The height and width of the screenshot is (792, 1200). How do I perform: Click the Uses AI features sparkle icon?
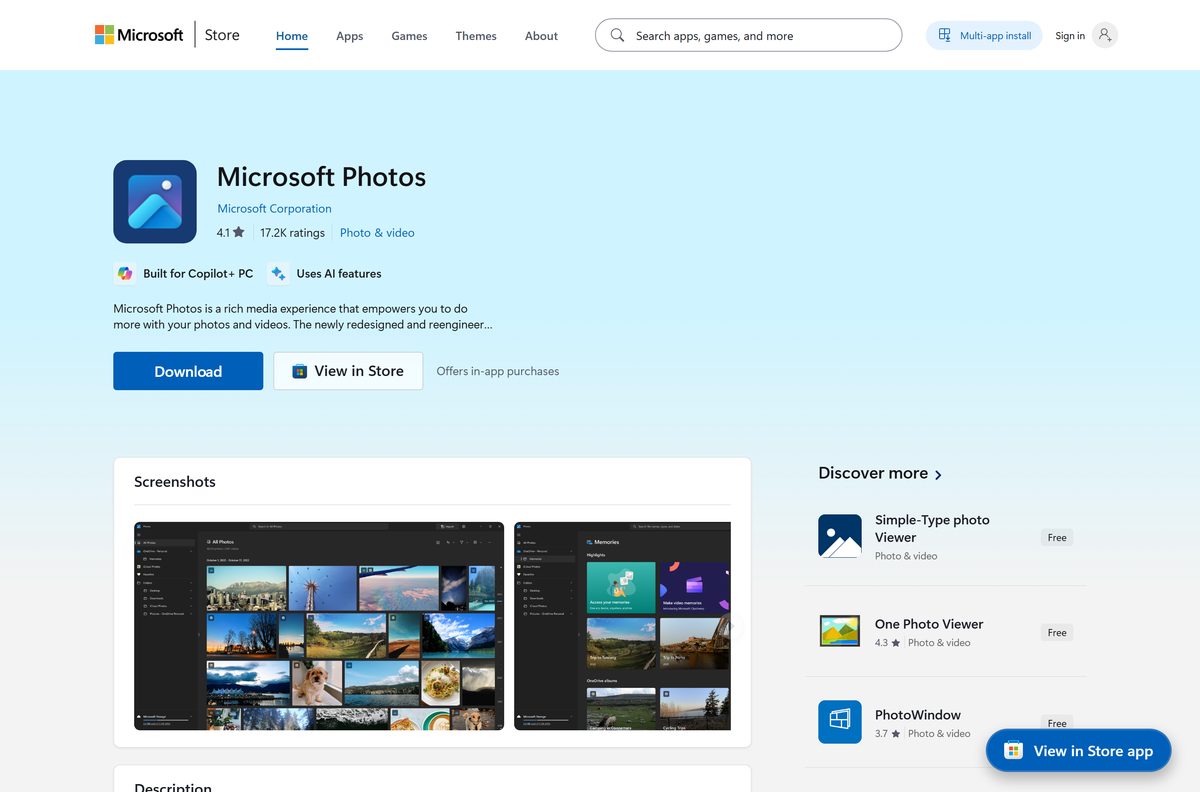point(278,273)
